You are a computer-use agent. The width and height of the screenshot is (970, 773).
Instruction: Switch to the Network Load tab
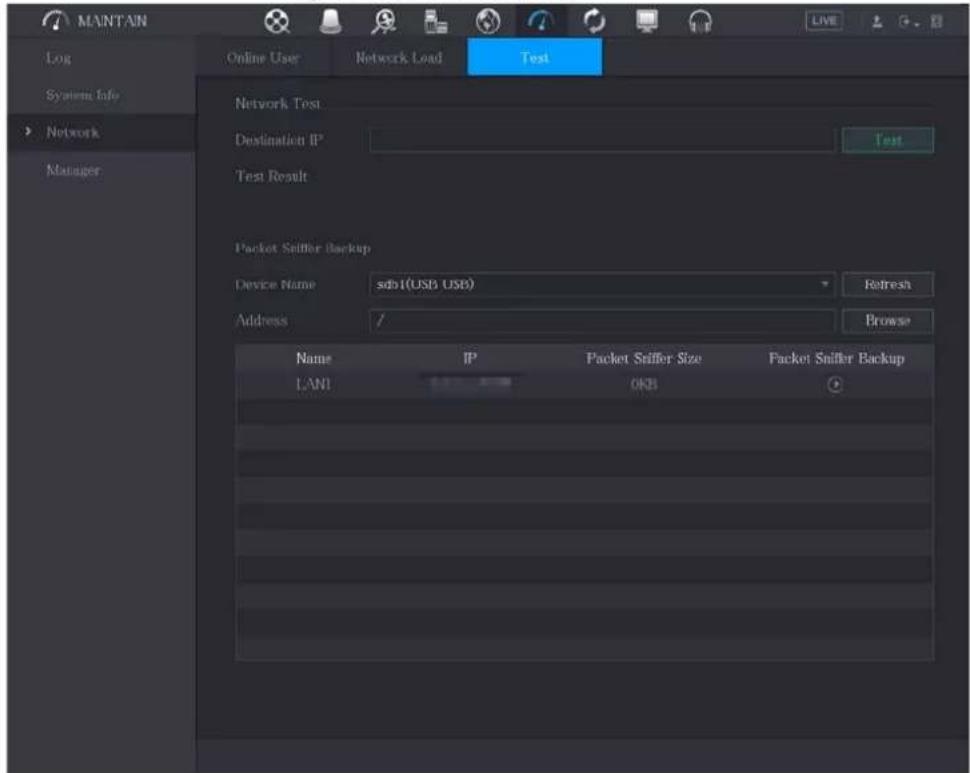tap(399, 58)
